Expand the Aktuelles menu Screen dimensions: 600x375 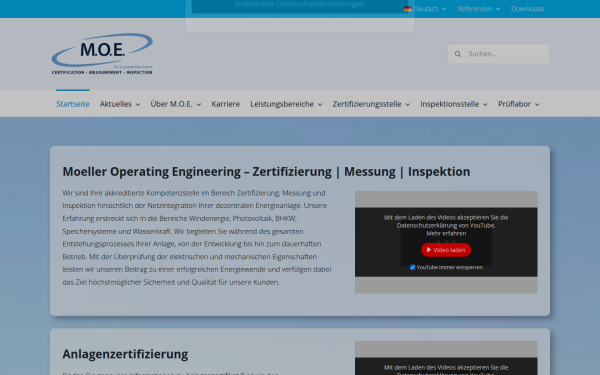coord(120,104)
